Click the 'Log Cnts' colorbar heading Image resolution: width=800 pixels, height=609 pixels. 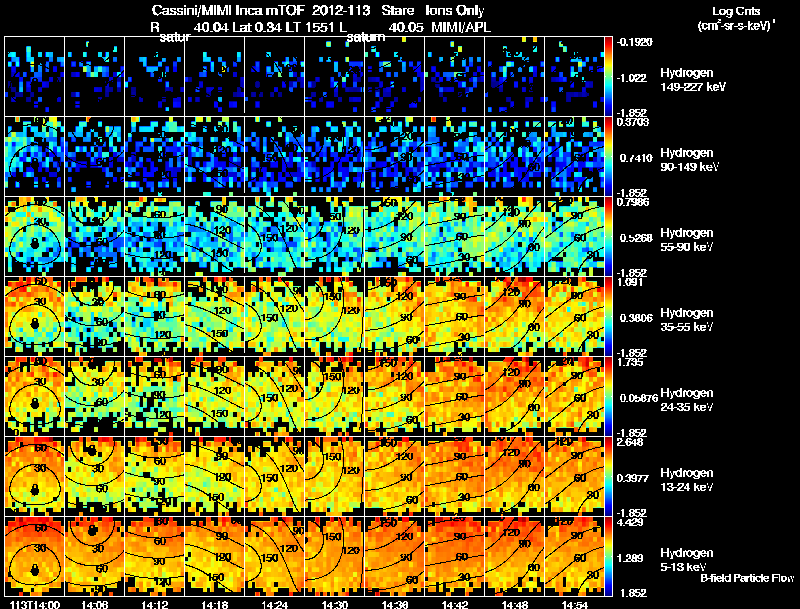click(736, 11)
